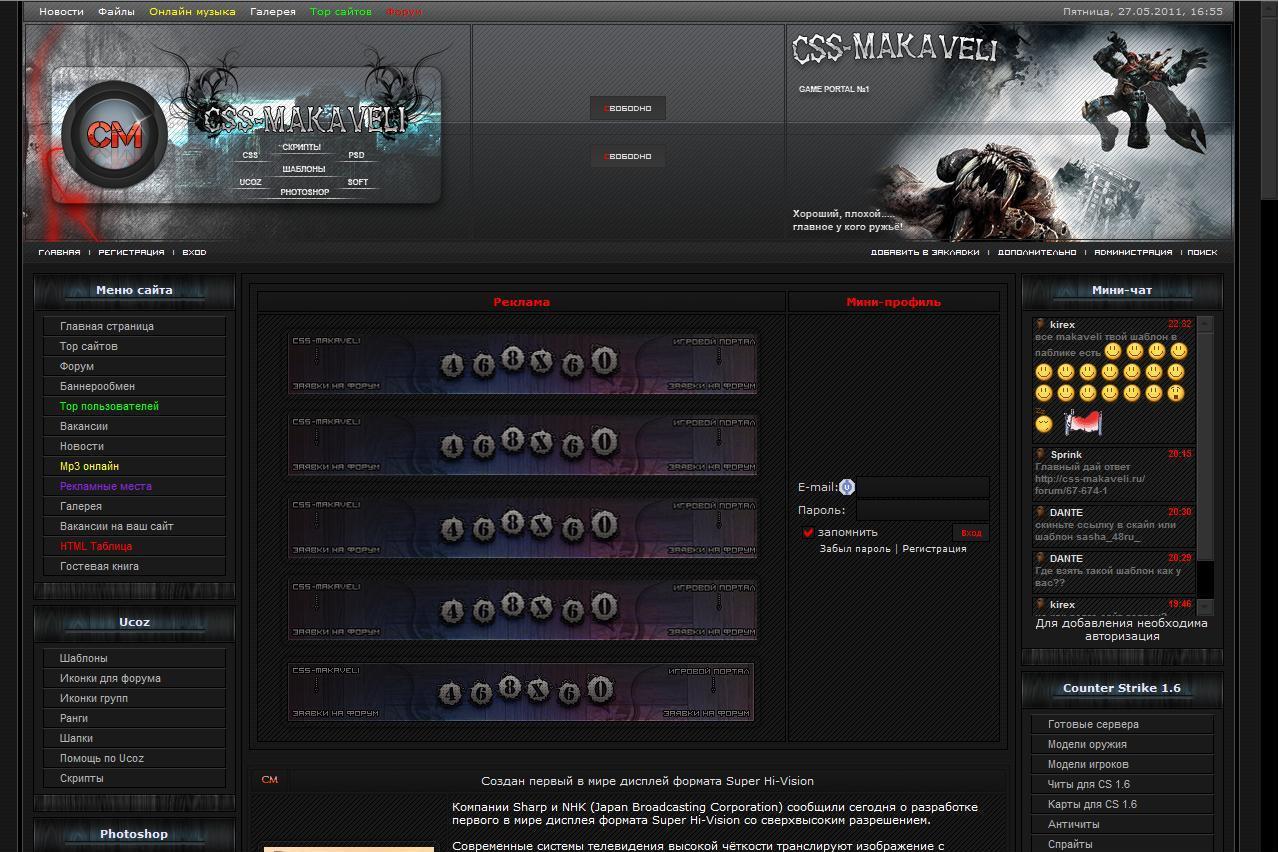Image resolution: width=1278 pixels, height=852 pixels.
Task: Open the Super Hi-Vision news headline
Action: click(x=647, y=781)
